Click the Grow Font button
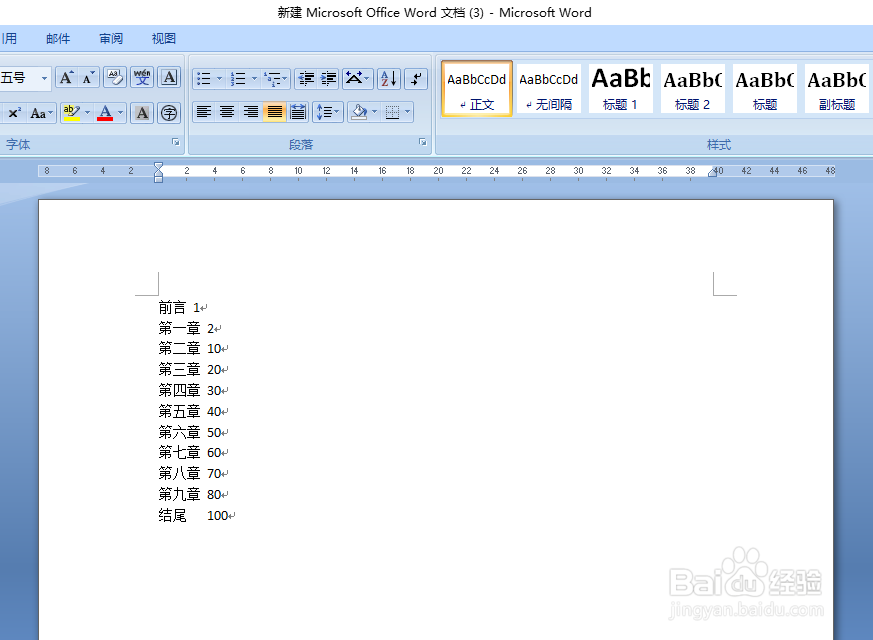Image resolution: width=873 pixels, height=640 pixels. (x=67, y=78)
